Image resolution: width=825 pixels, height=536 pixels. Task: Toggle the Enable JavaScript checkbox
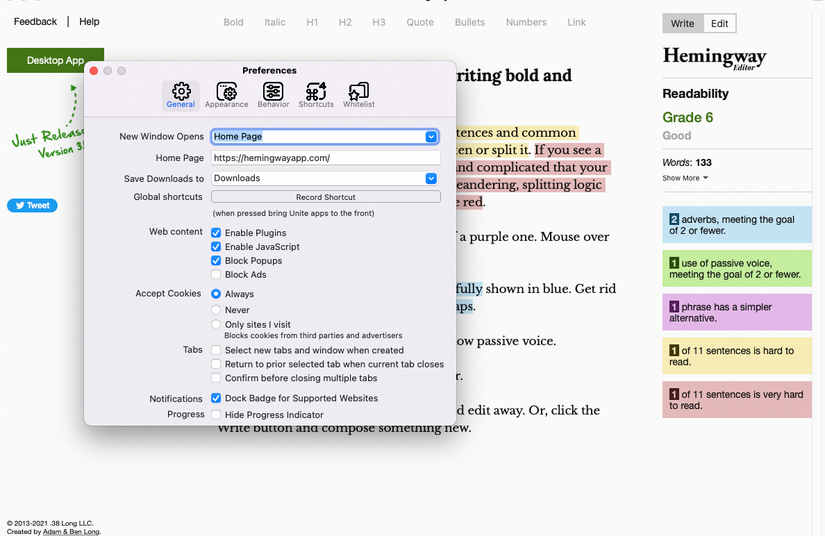coord(216,246)
